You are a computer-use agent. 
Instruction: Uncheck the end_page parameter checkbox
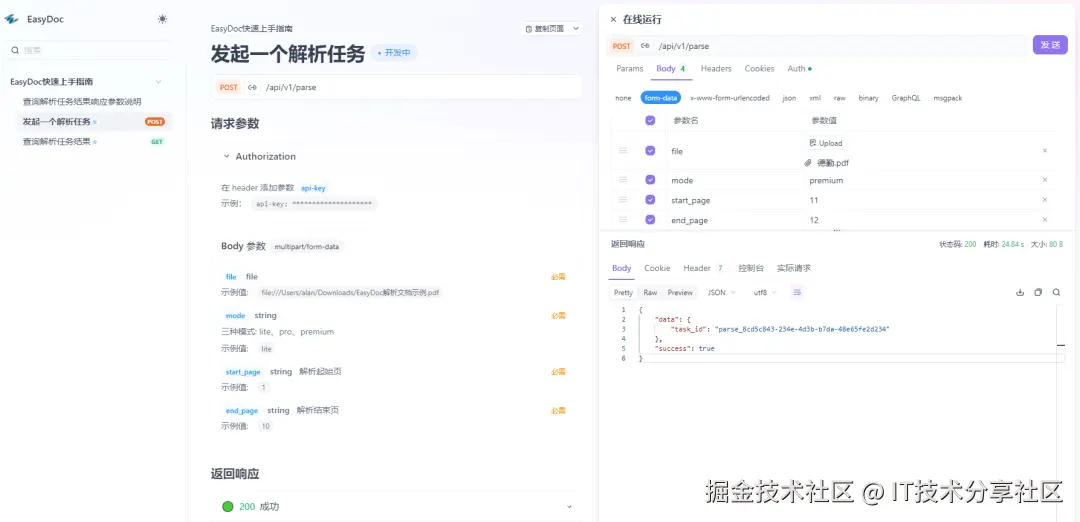point(650,220)
